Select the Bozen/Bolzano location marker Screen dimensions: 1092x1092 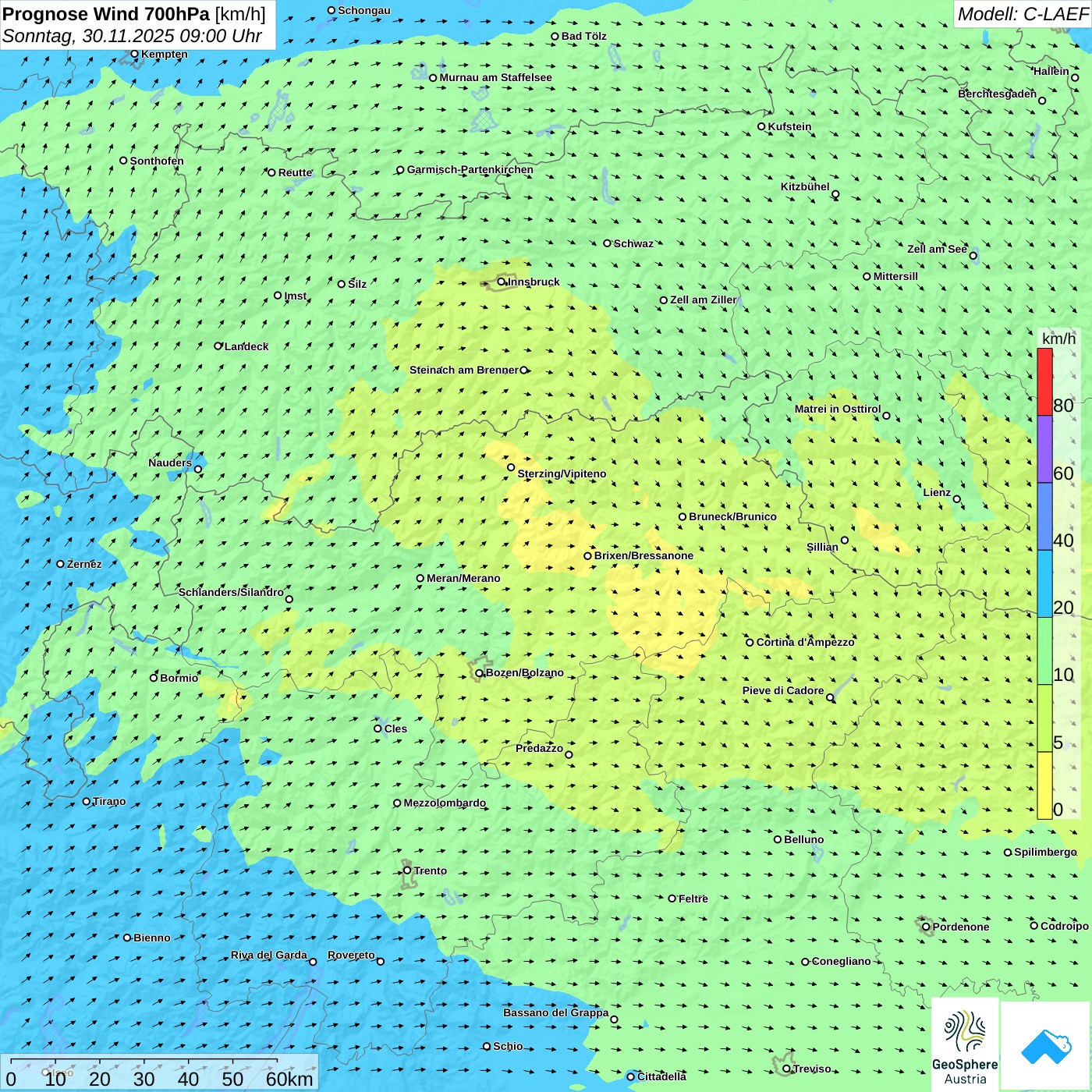pyautogui.click(x=479, y=673)
